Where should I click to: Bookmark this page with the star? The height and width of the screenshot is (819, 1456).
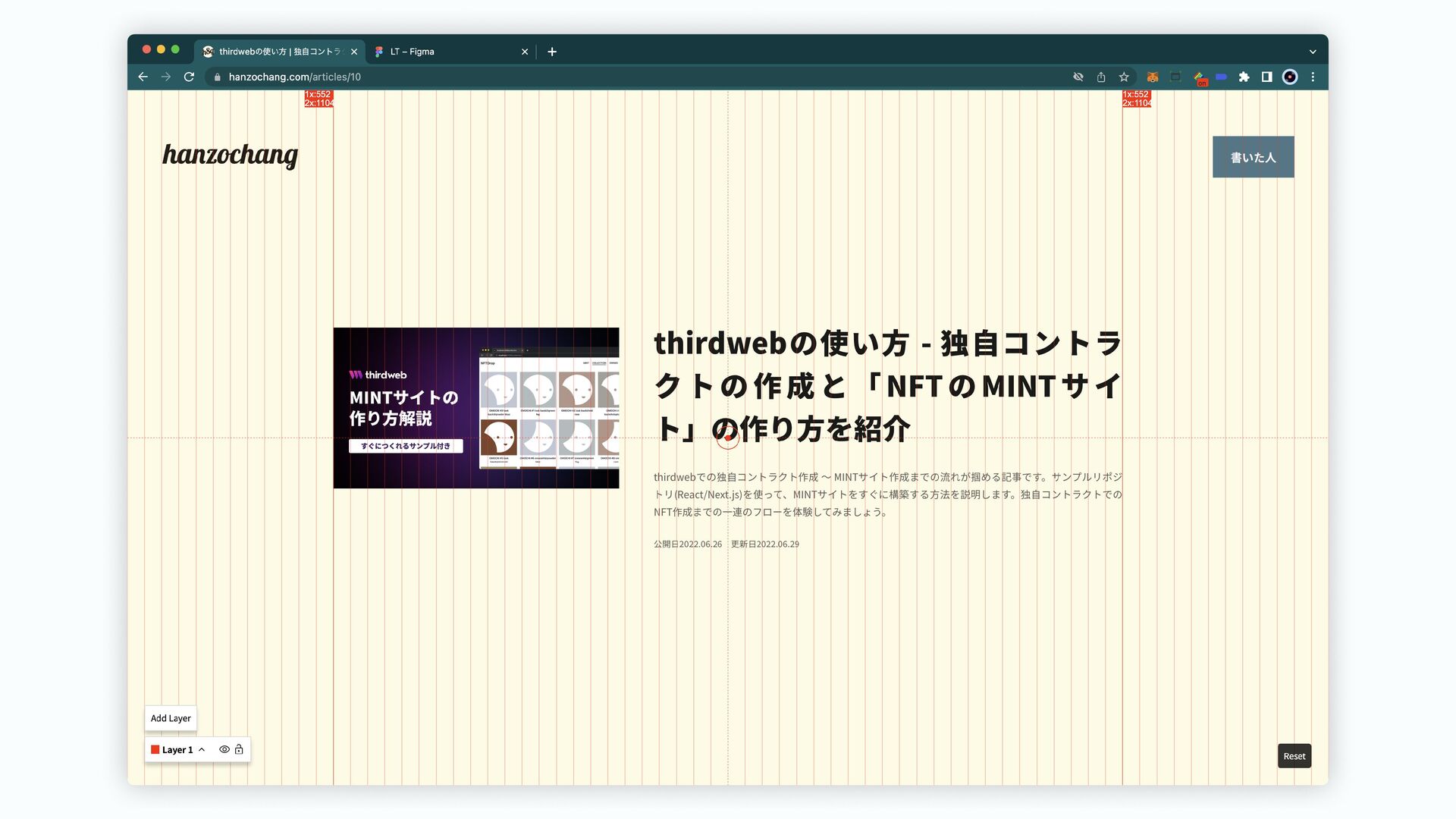pos(1124,77)
